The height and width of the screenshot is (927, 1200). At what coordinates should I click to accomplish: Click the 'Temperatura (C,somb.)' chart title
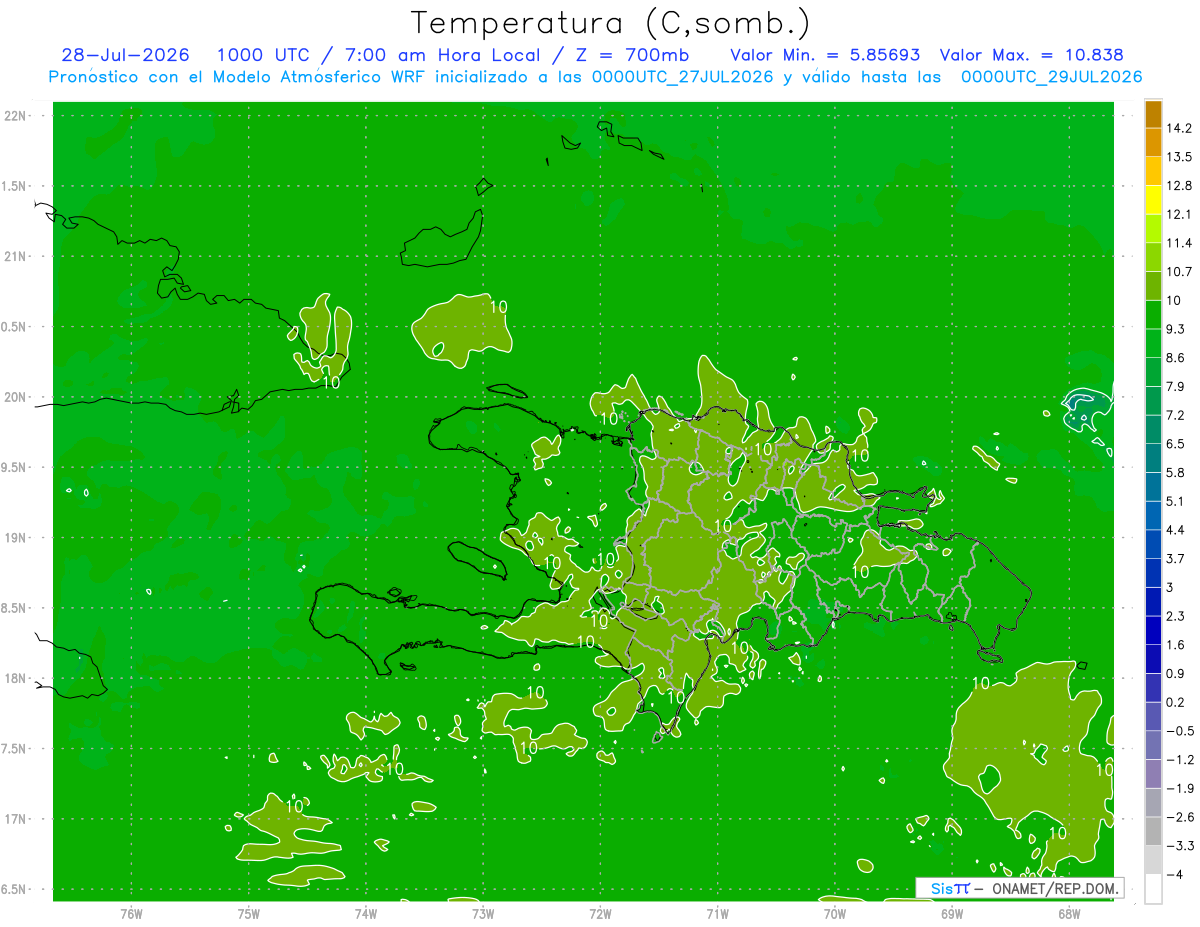click(x=610, y=23)
